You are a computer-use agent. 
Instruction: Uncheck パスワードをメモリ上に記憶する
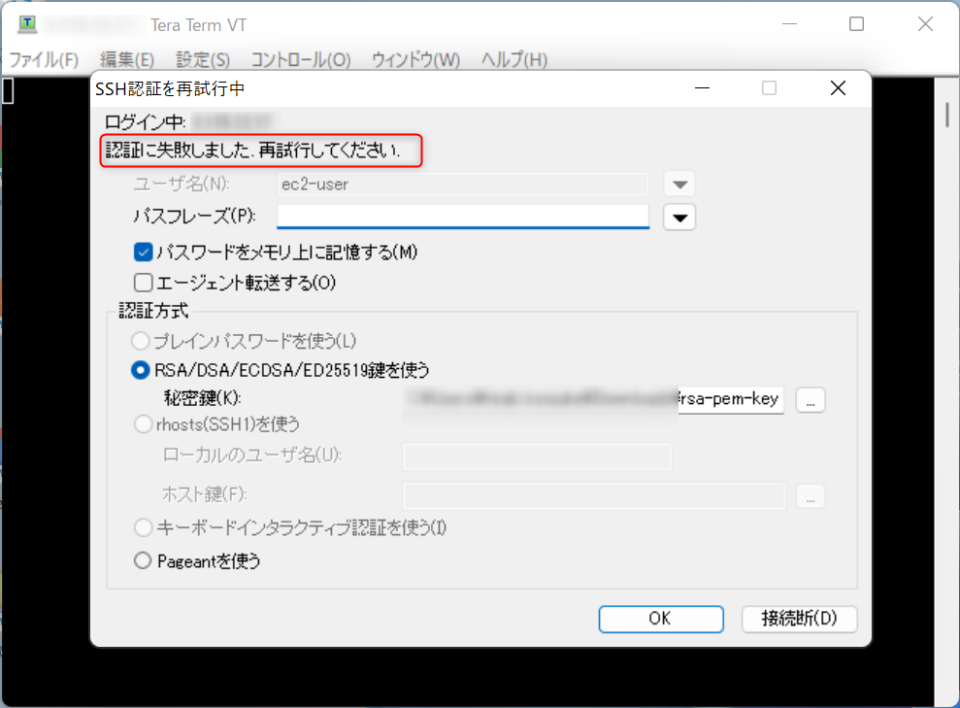tap(143, 252)
